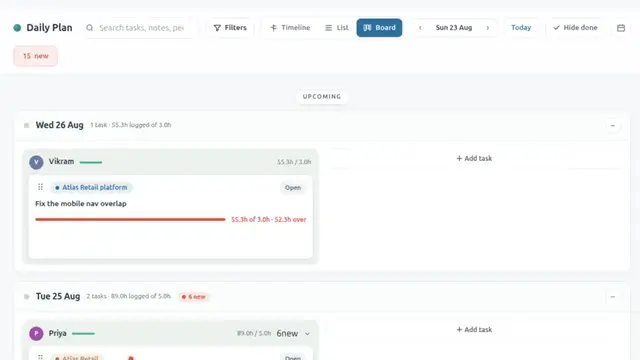Screen dimensions: 640x360
Task: Collapse the Wed 26 Aug section
Action: click(x=613, y=126)
